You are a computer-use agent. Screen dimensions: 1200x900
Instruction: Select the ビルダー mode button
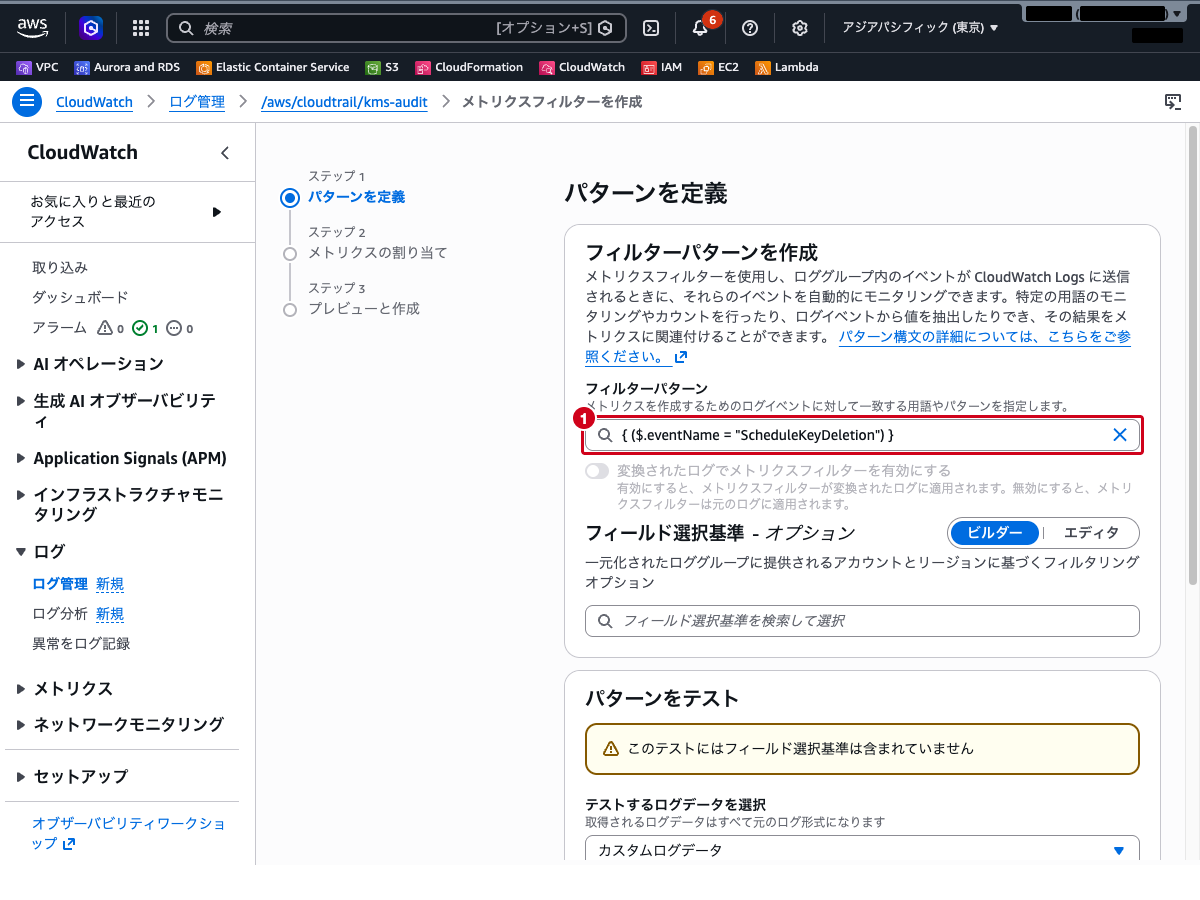(x=995, y=532)
